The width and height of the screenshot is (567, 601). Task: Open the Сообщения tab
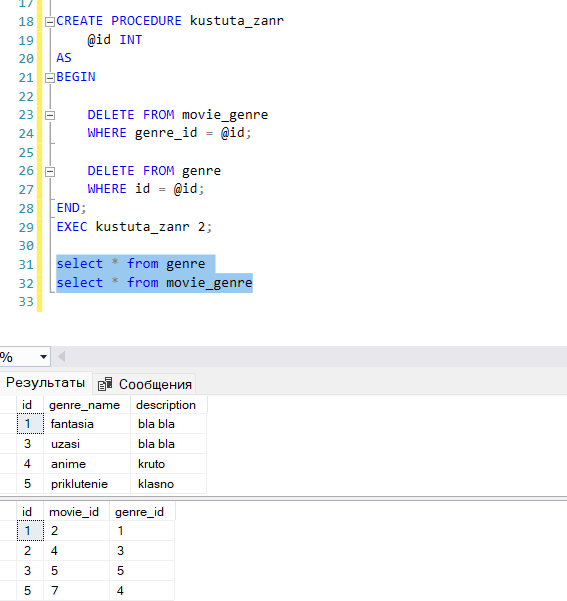click(x=145, y=384)
